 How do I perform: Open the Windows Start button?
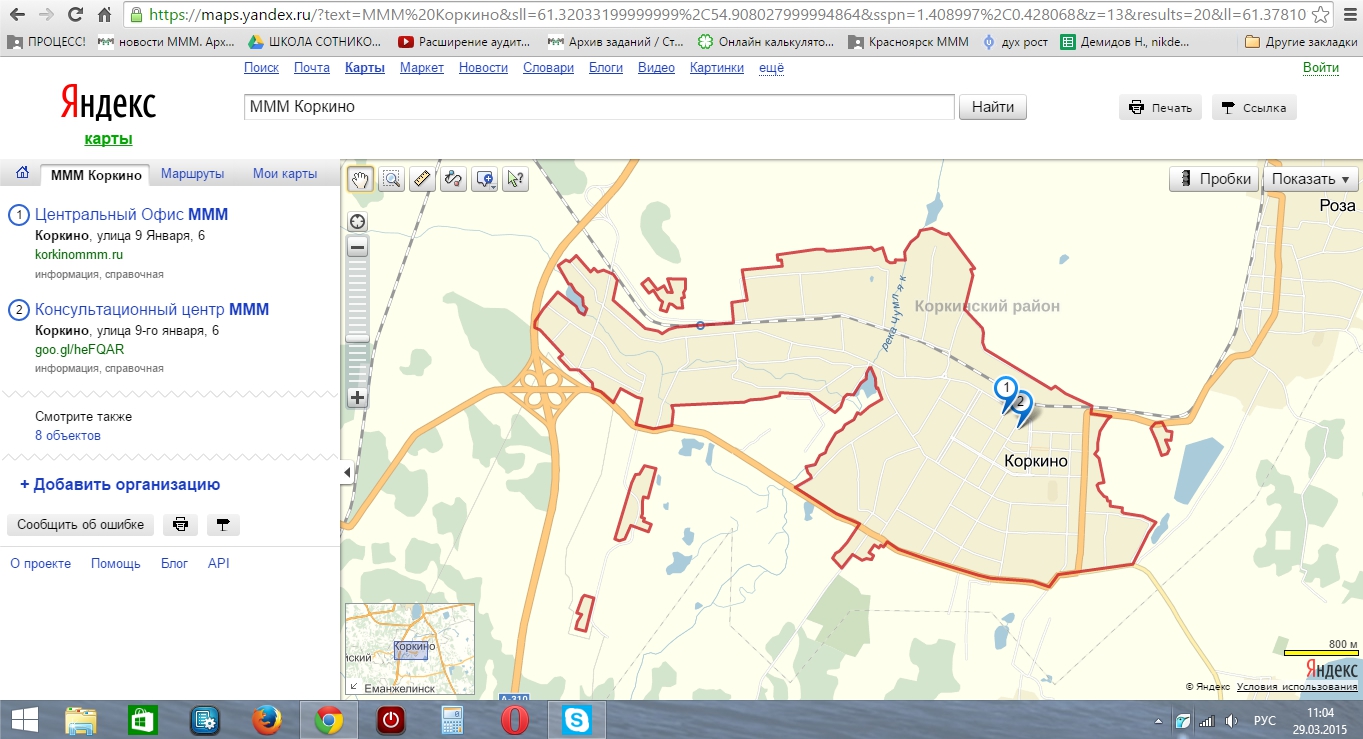[x=24, y=720]
